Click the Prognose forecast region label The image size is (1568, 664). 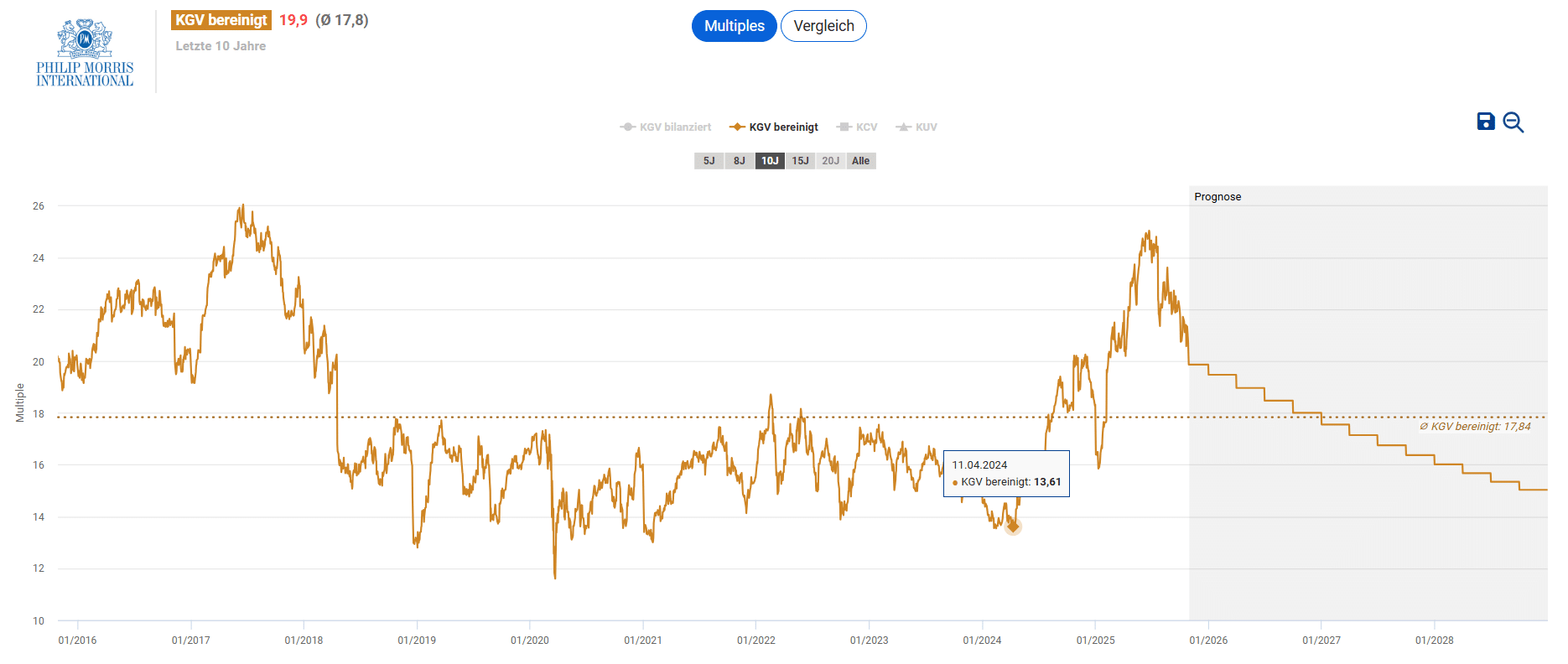point(1218,197)
